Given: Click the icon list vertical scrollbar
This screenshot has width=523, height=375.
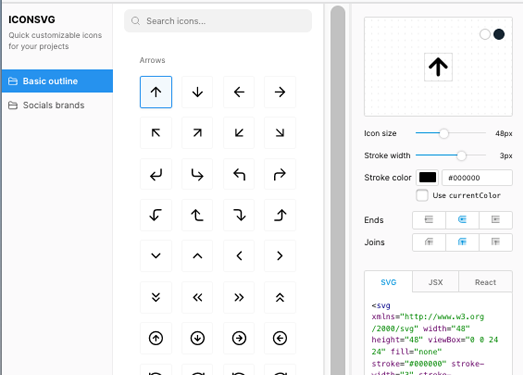Looking at the screenshot, I should pyautogui.click(x=338, y=190).
